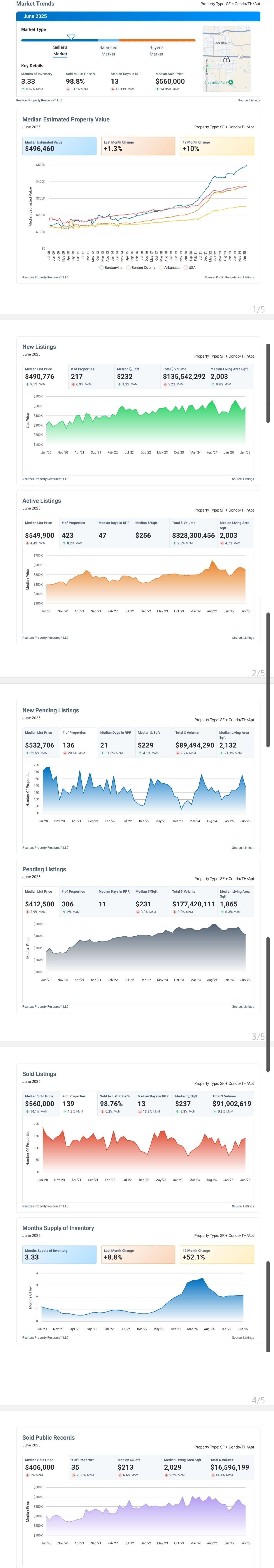Click the 12 Month Change +10% card
This screenshot has height=1568, width=274.
point(217,146)
